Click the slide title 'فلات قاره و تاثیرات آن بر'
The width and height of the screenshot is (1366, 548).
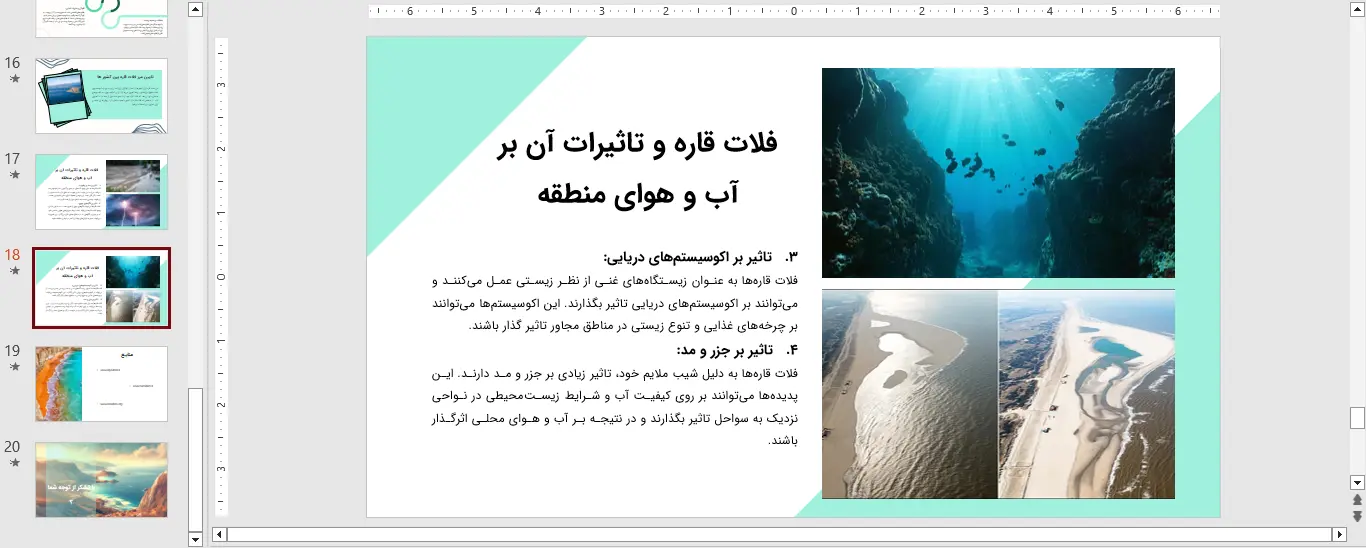click(x=637, y=144)
